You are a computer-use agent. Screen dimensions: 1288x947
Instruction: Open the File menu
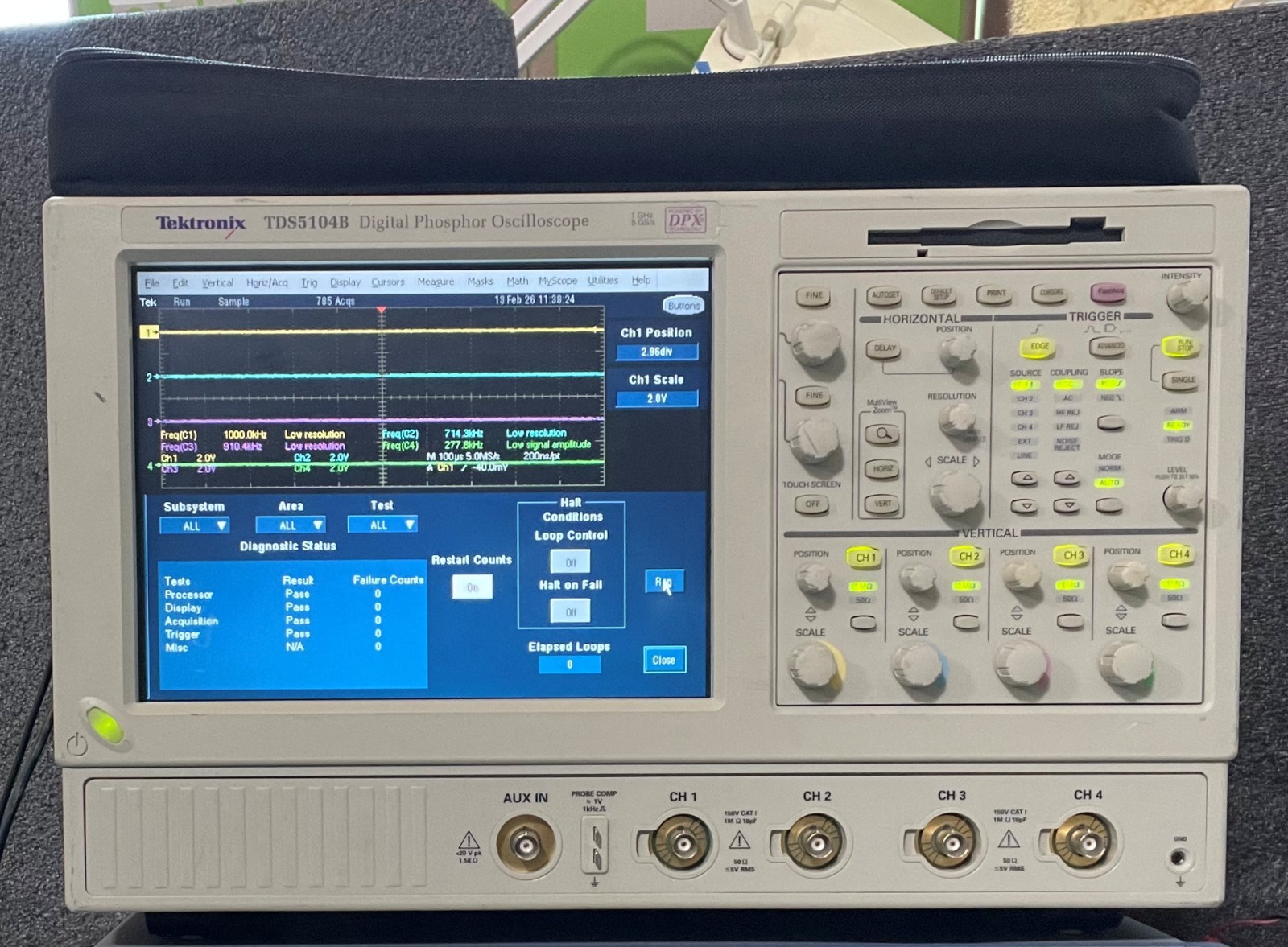click(151, 283)
